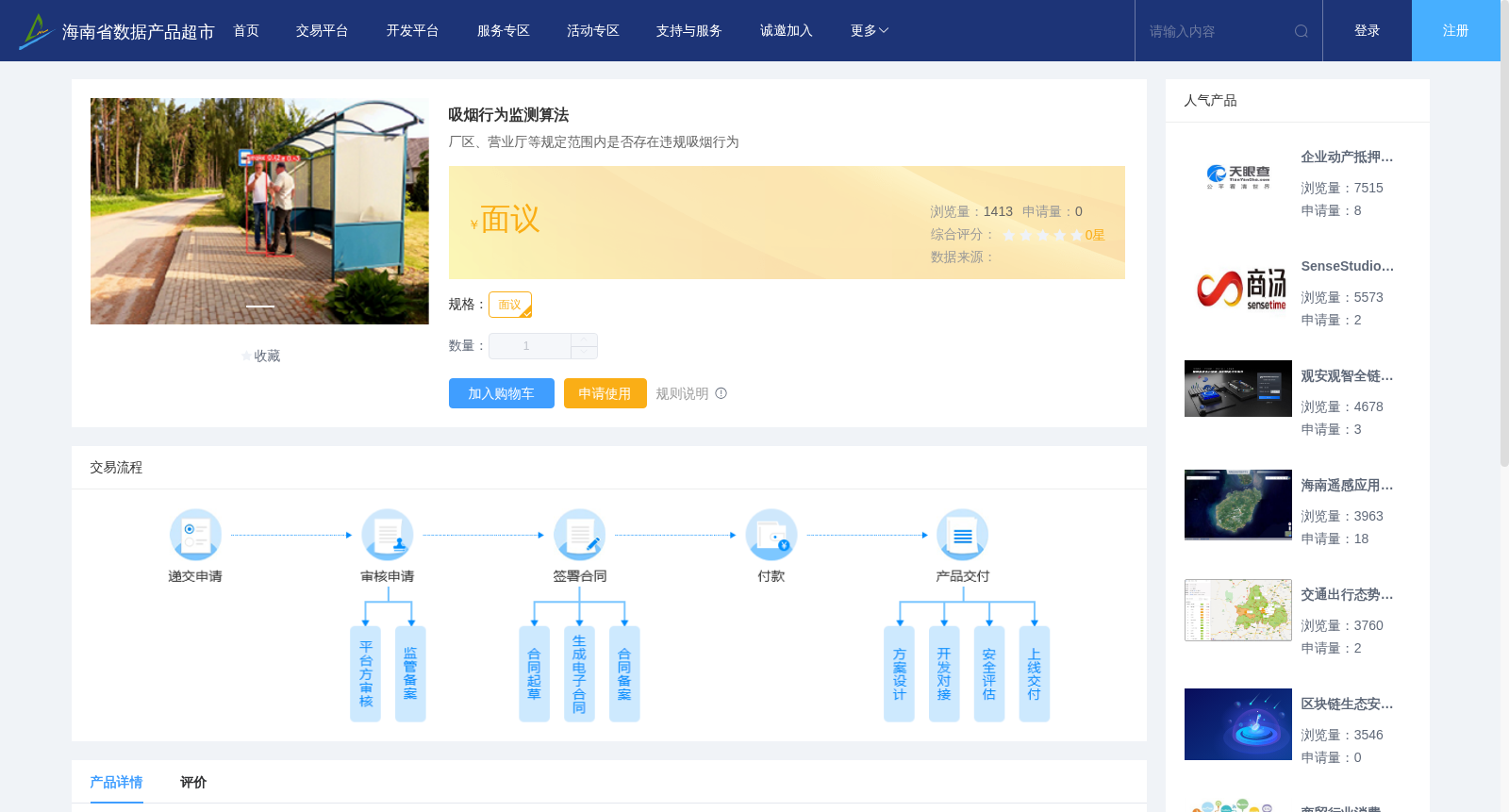Click the site logo in the header
1509x812 pixels.
point(35,31)
